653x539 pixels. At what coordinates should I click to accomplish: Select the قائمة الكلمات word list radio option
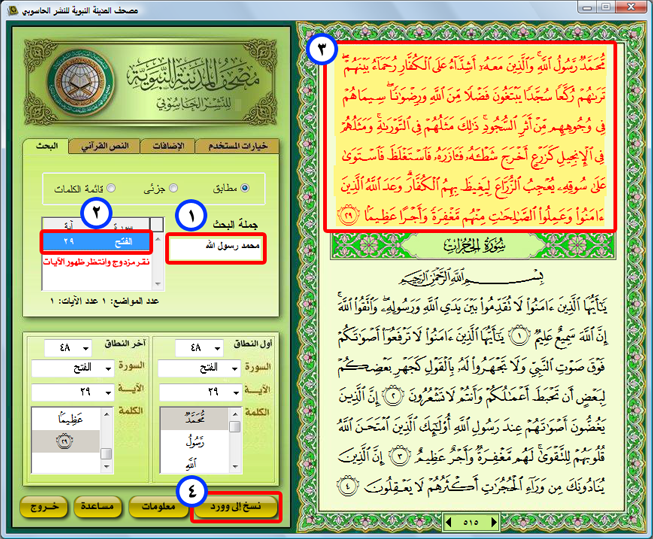click(x=110, y=187)
